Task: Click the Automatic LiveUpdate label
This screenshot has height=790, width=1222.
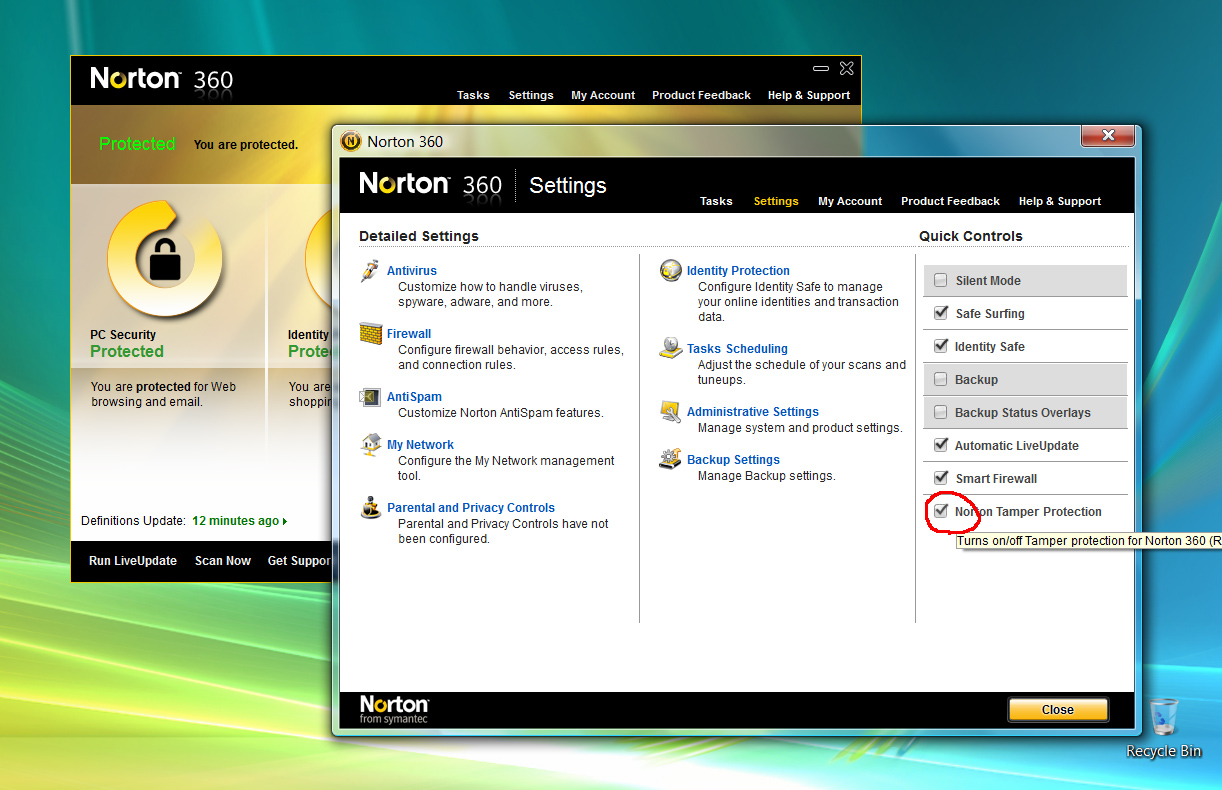Action: (1017, 446)
